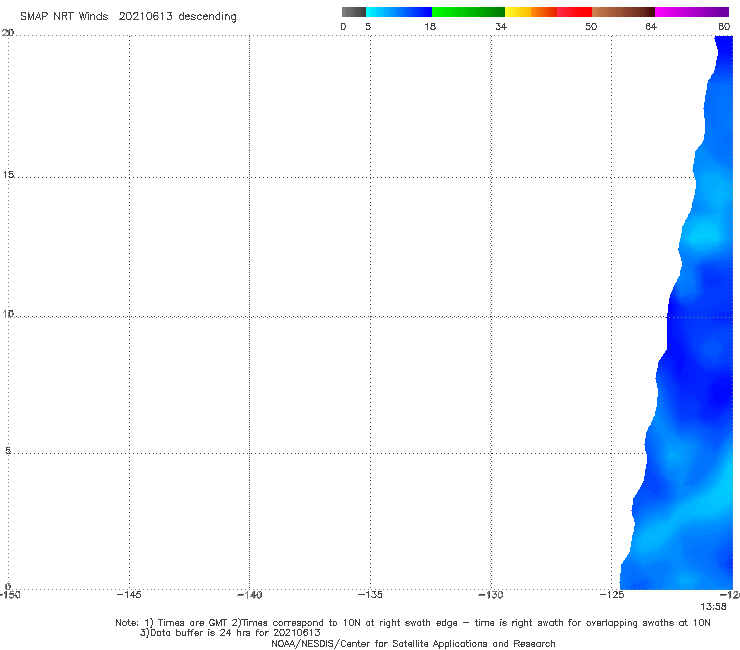This screenshot has height=650, width=740.
Task: Click the longitude axis label '-140'
Action: (x=249, y=595)
